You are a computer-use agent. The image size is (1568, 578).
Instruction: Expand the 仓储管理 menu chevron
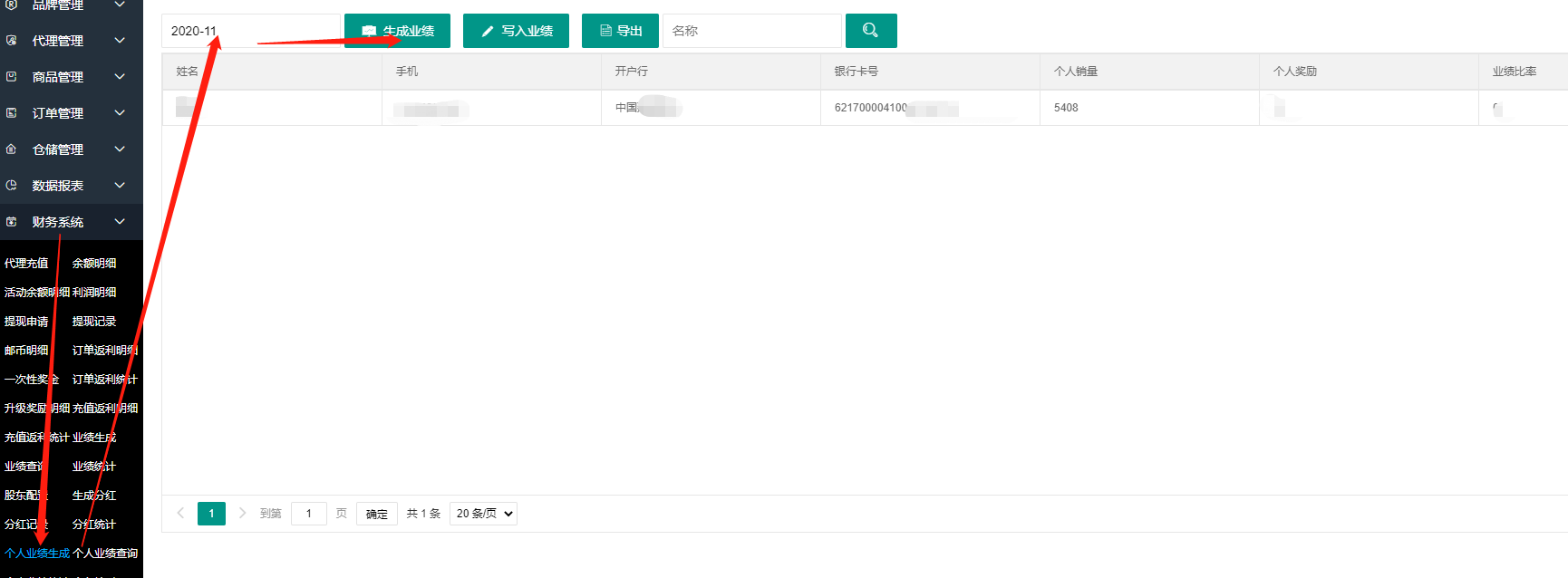[120, 149]
